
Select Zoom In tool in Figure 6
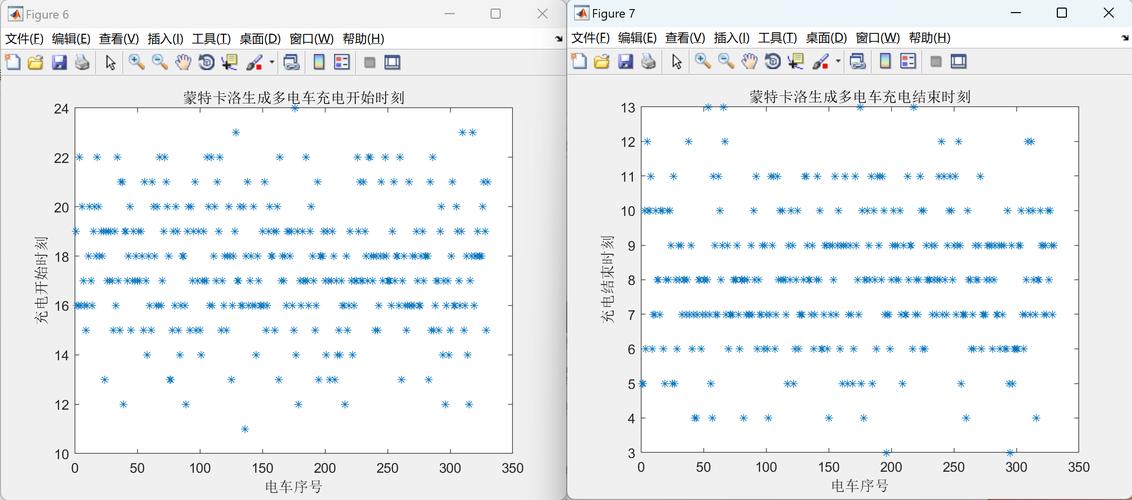click(136, 62)
